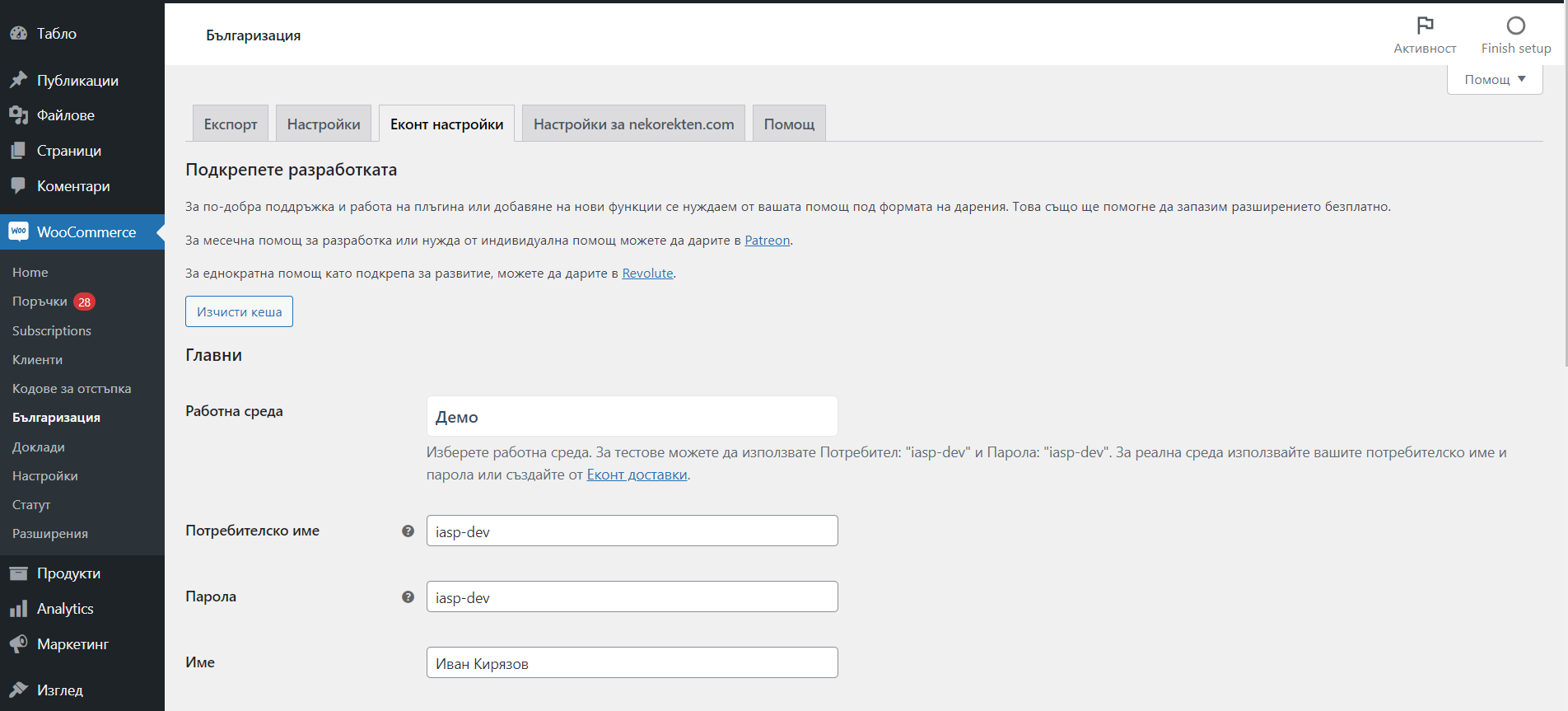Click the Finish setup circle icon
This screenshot has width=1568, height=711.
tap(1516, 26)
